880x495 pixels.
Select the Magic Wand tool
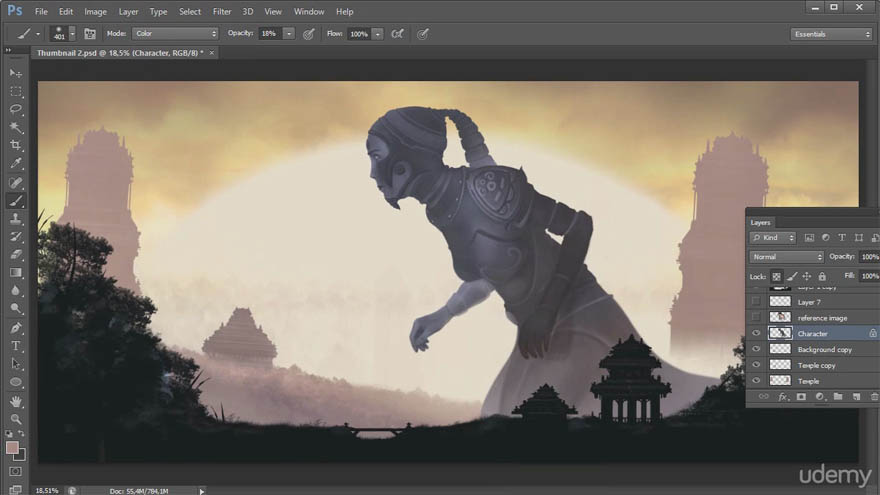16,127
